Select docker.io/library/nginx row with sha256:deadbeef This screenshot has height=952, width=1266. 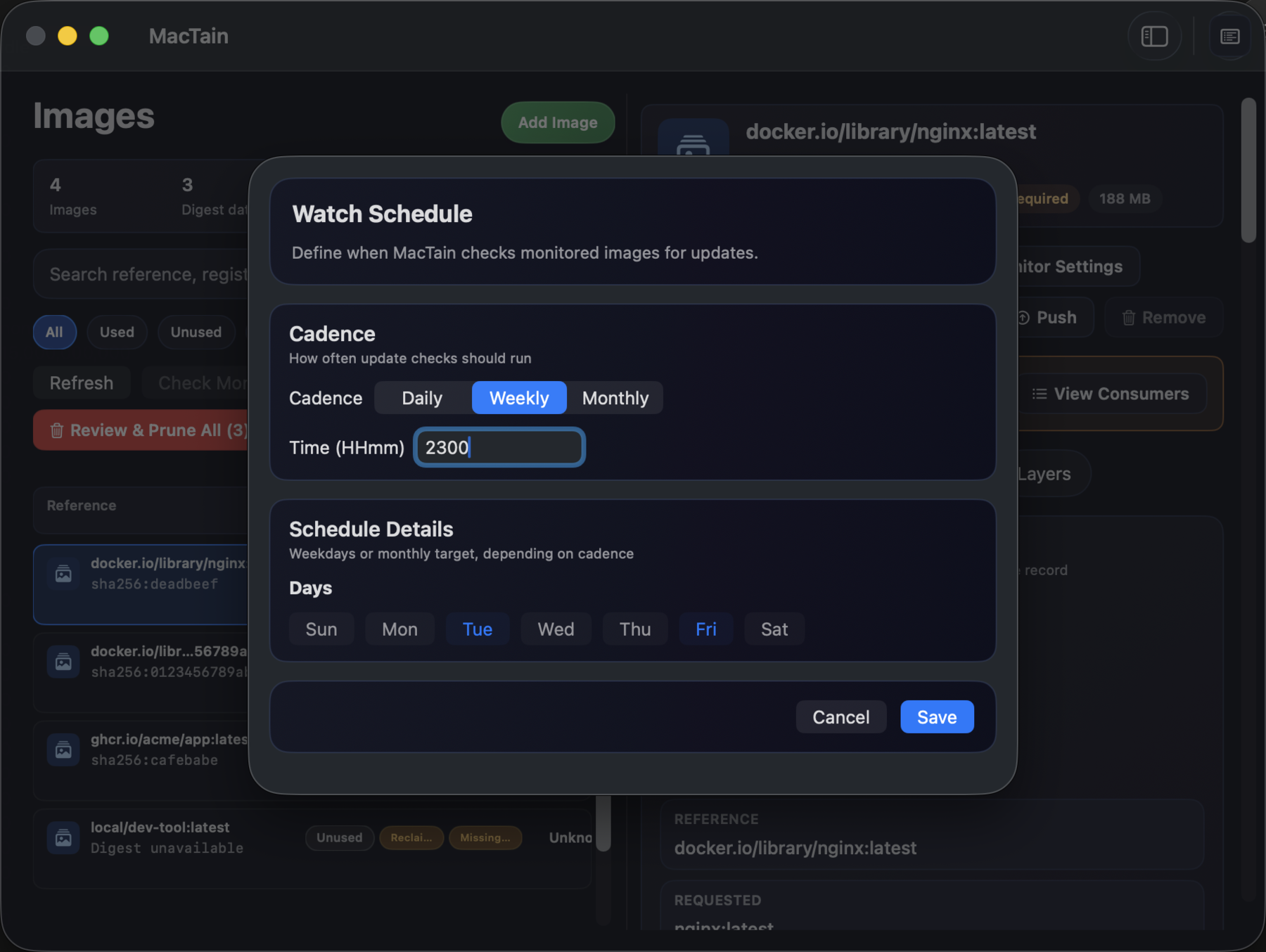(x=141, y=584)
